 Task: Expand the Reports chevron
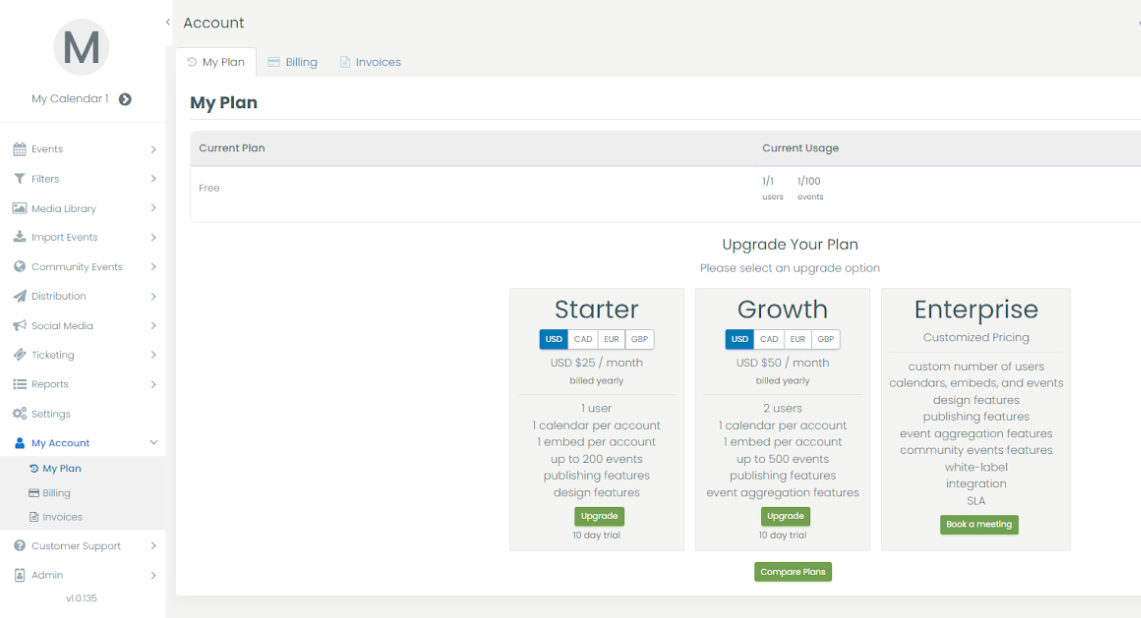pyautogui.click(x=154, y=384)
